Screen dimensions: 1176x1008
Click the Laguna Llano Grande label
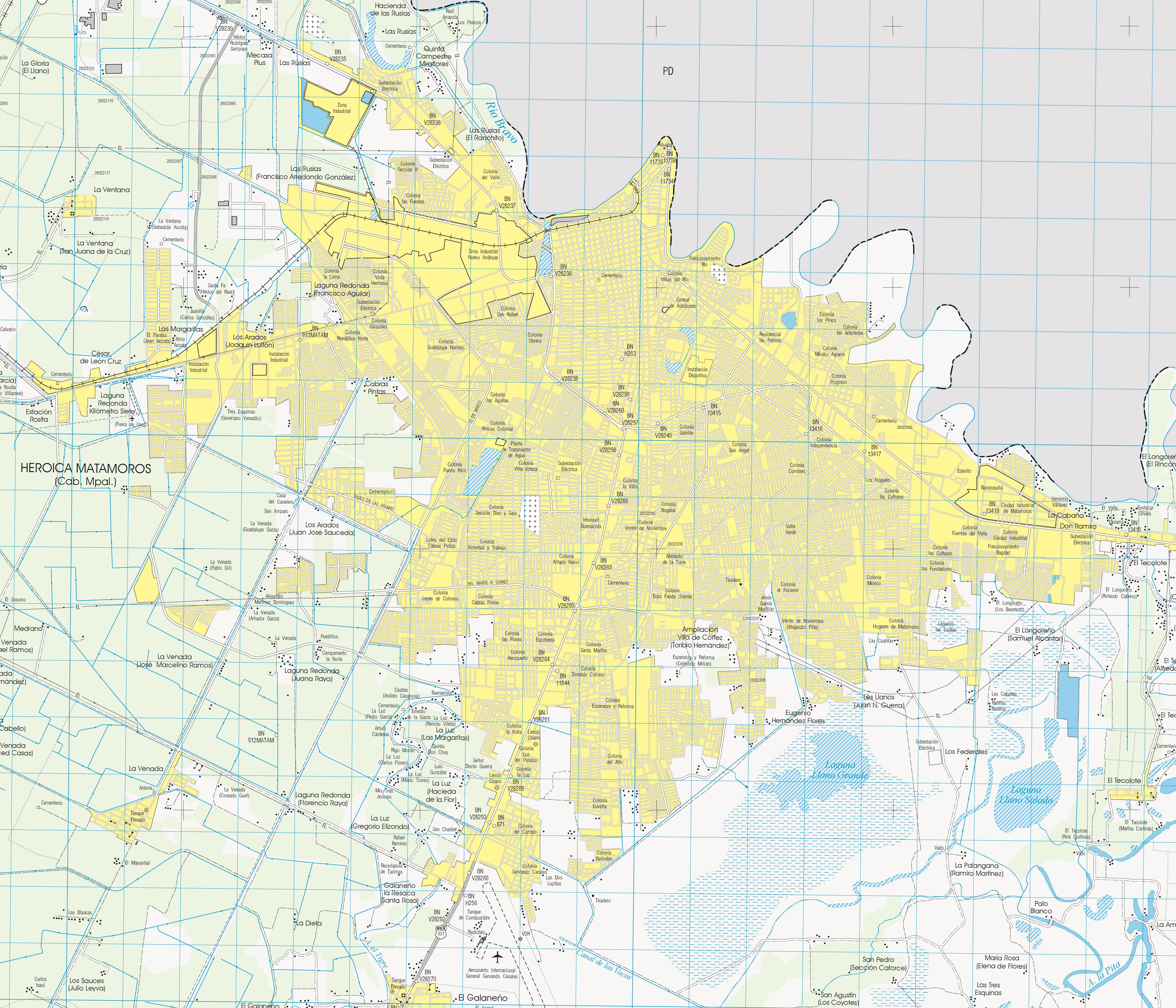click(x=840, y=770)
